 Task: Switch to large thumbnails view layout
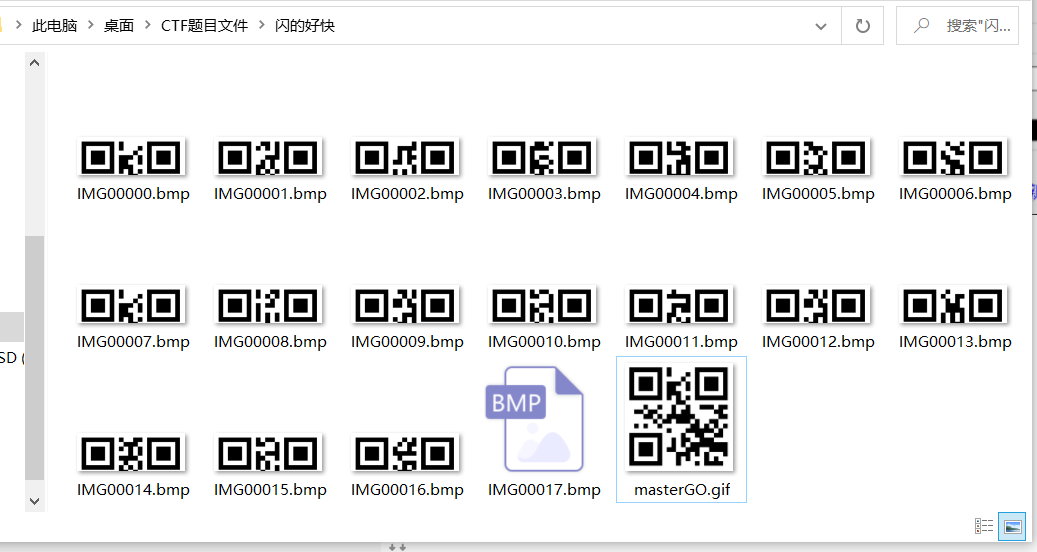point(1012,526)
